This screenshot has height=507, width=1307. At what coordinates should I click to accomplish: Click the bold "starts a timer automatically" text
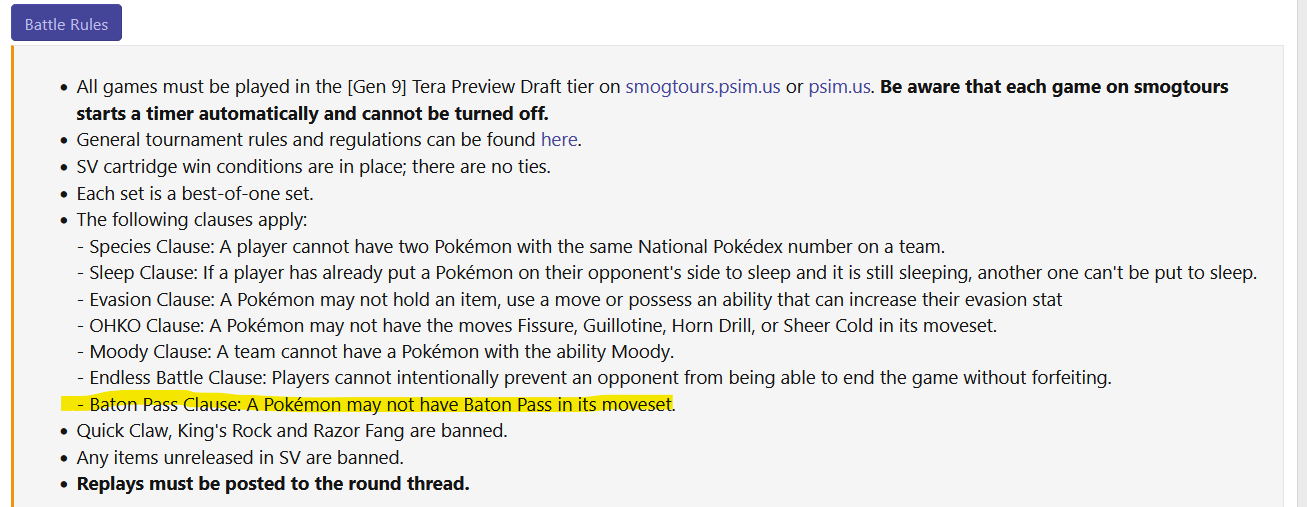[312, 113]
